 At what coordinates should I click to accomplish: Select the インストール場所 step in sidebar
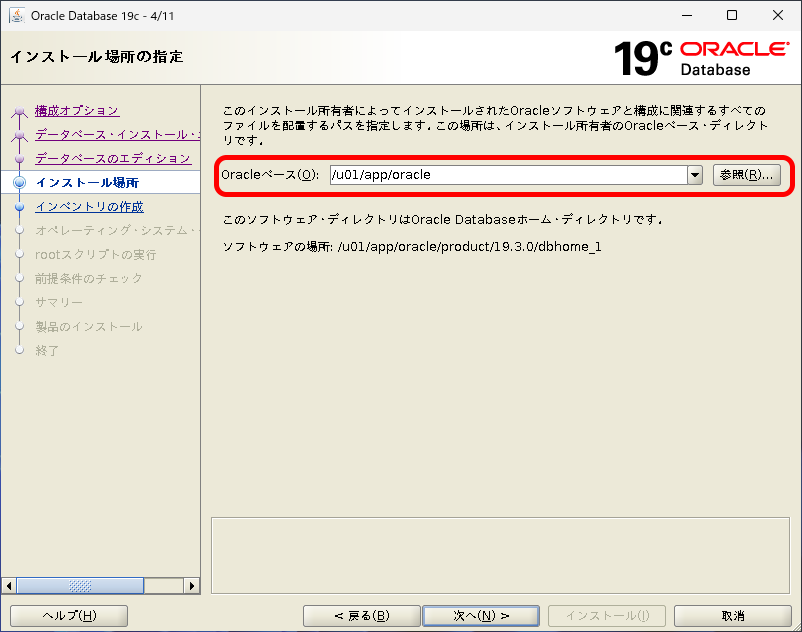tap(87, 183)
